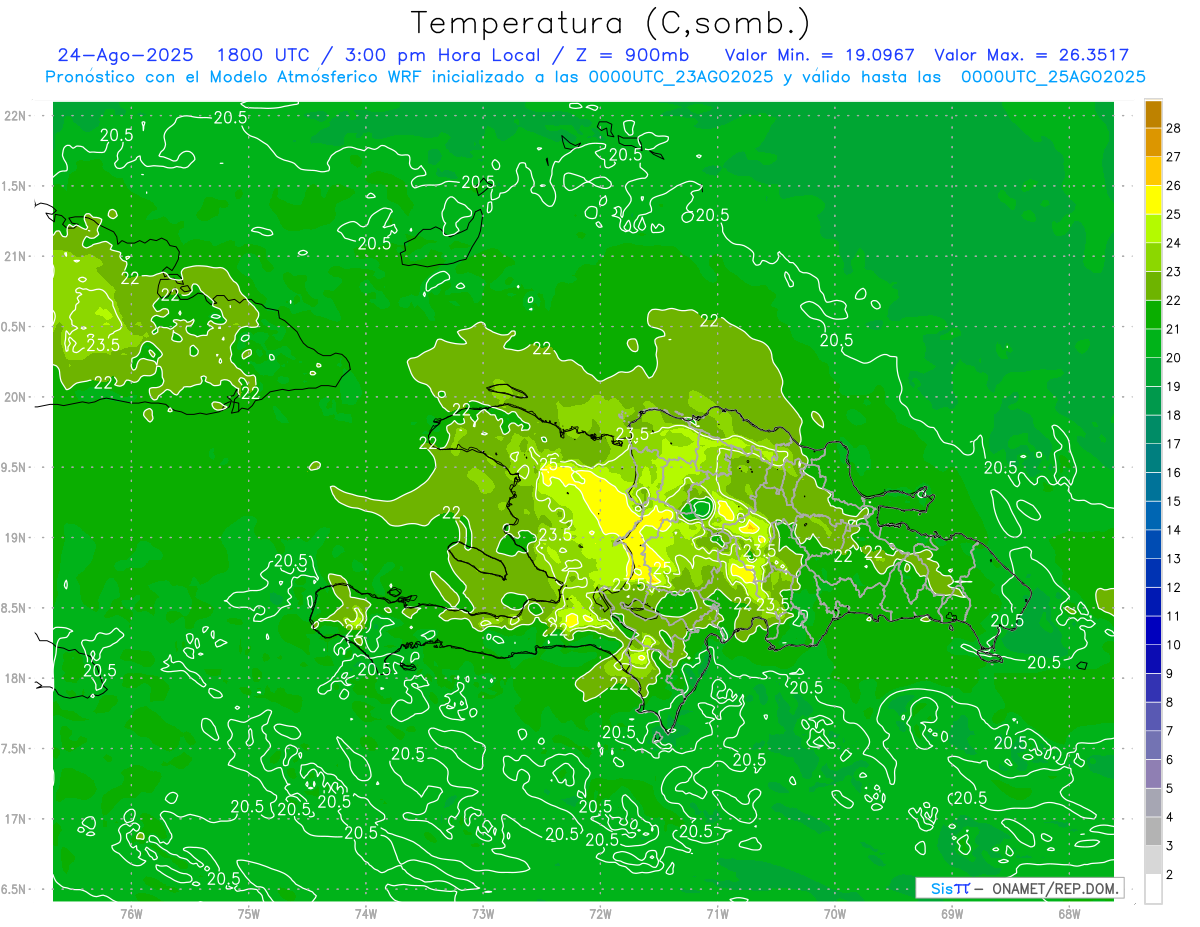Screen dimensions: 1200x927
Task: Click the "Valor Min. = 19.0967" readout
Action: 819,55
